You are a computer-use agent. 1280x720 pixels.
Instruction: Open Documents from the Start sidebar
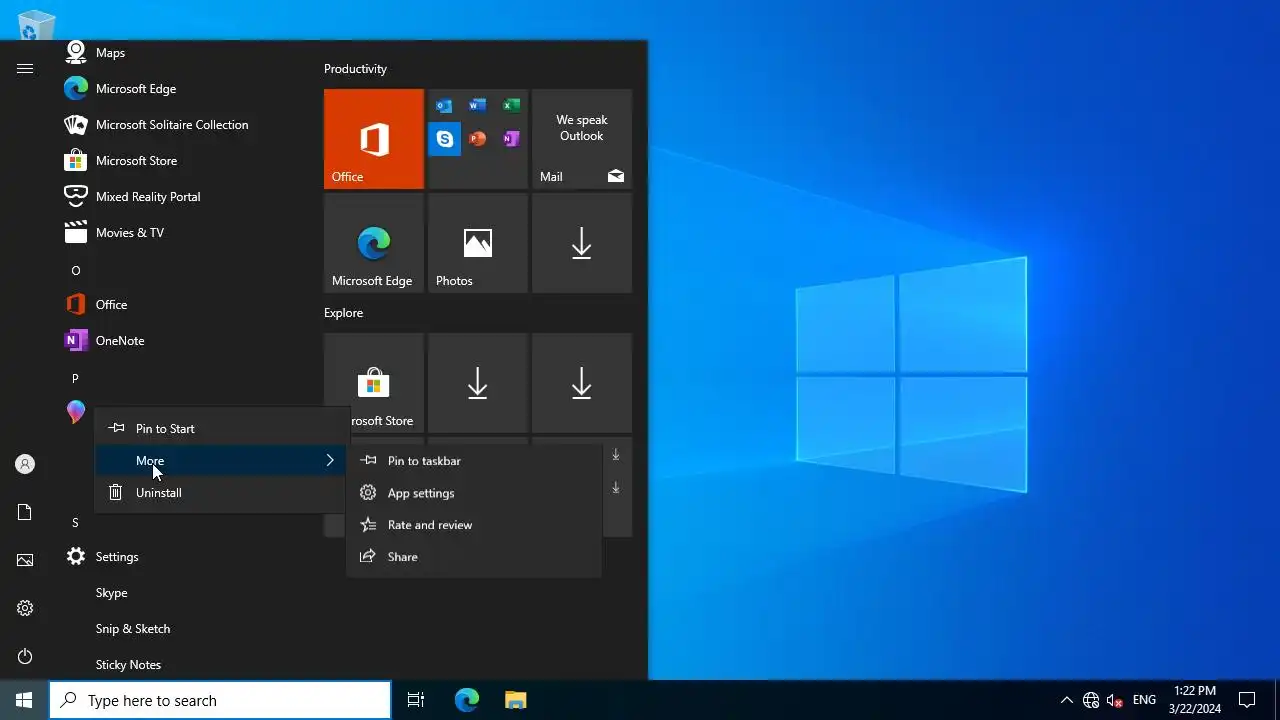point(25,512)
